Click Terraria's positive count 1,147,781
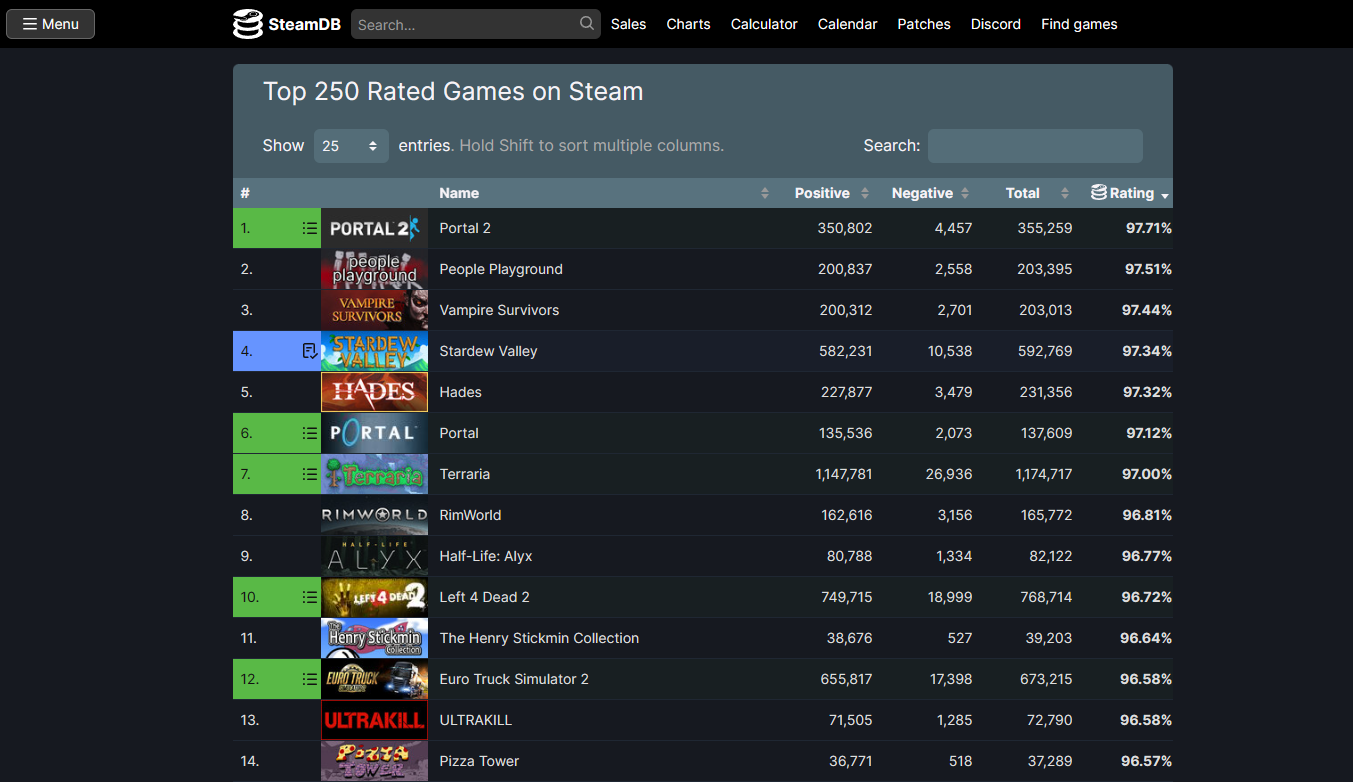 pos(844,474)
